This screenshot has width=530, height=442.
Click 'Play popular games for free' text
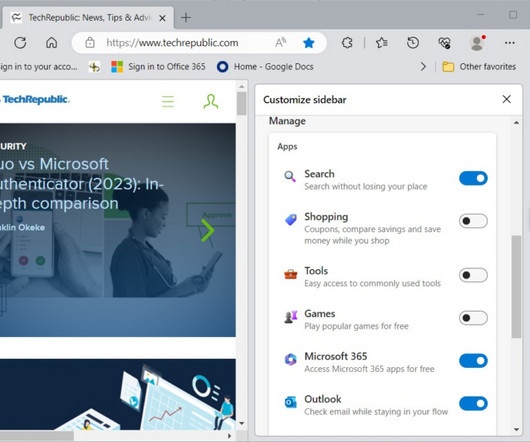point(356,326)
